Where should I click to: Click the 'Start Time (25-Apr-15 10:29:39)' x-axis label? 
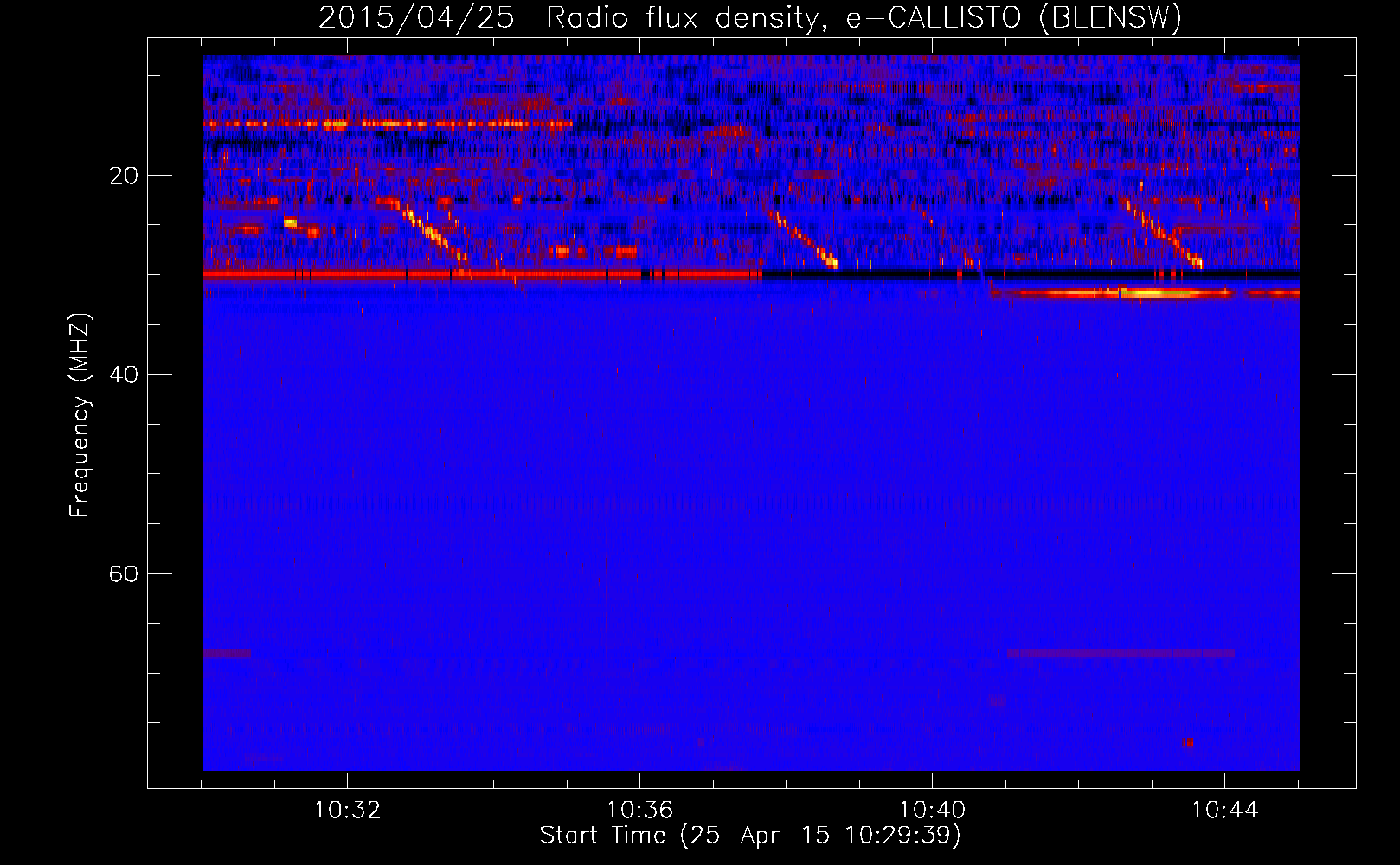pyautogui.click(x=750, y=836)
